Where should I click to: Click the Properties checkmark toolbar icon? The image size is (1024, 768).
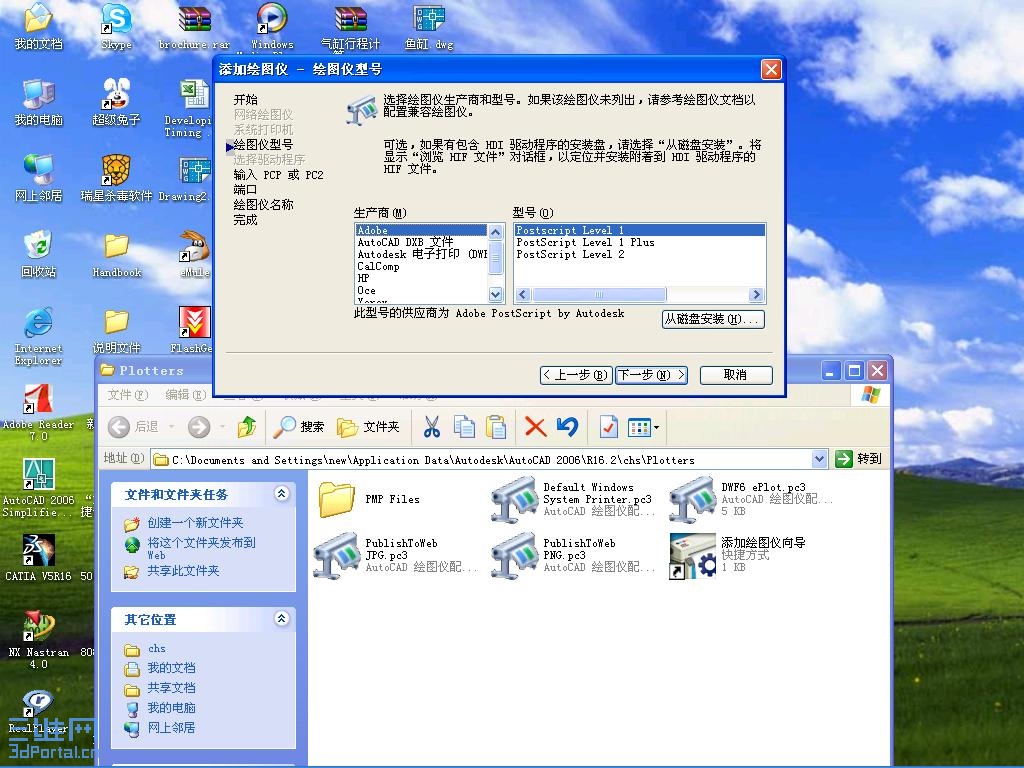(x=608, y=427)
